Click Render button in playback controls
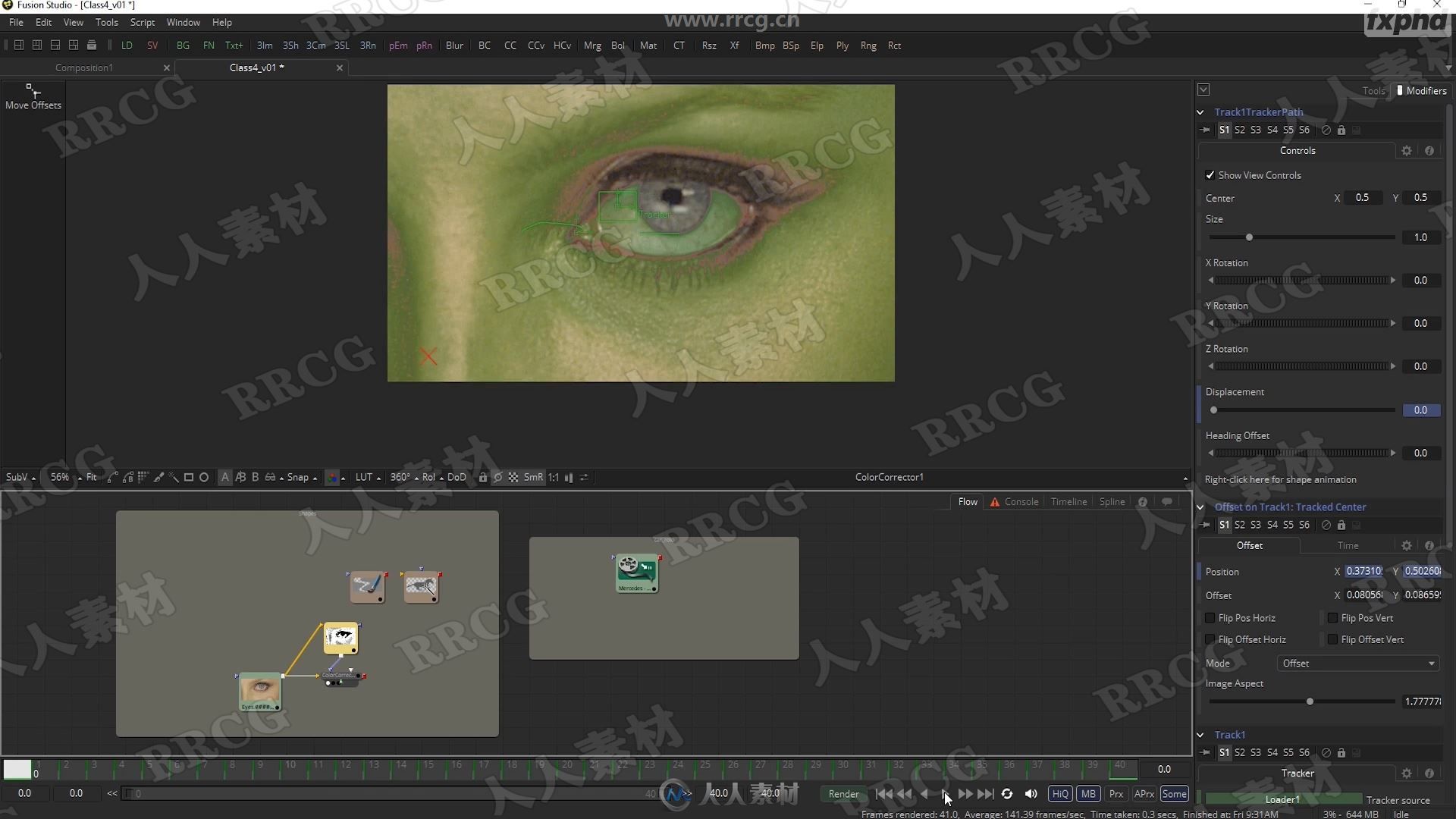The width and height of the screenshot is (1456, 819). tap(843, 793)
